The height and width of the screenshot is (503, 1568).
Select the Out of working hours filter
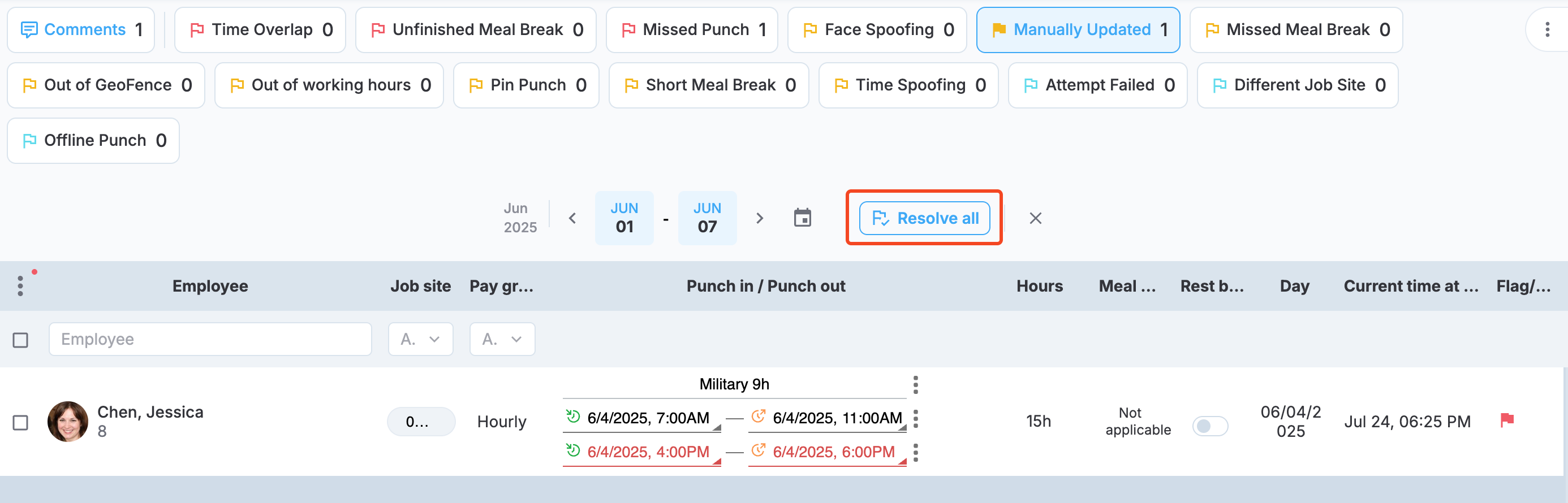tap(329, 85)
